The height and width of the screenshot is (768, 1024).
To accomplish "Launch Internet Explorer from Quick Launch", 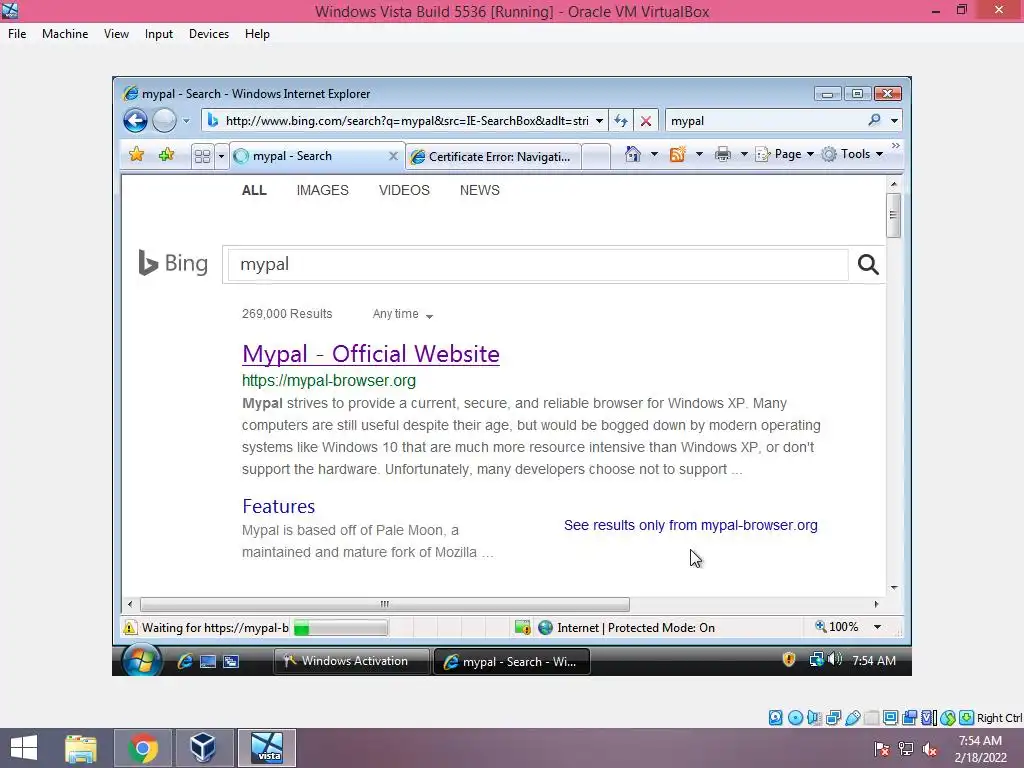I will 185,661.
